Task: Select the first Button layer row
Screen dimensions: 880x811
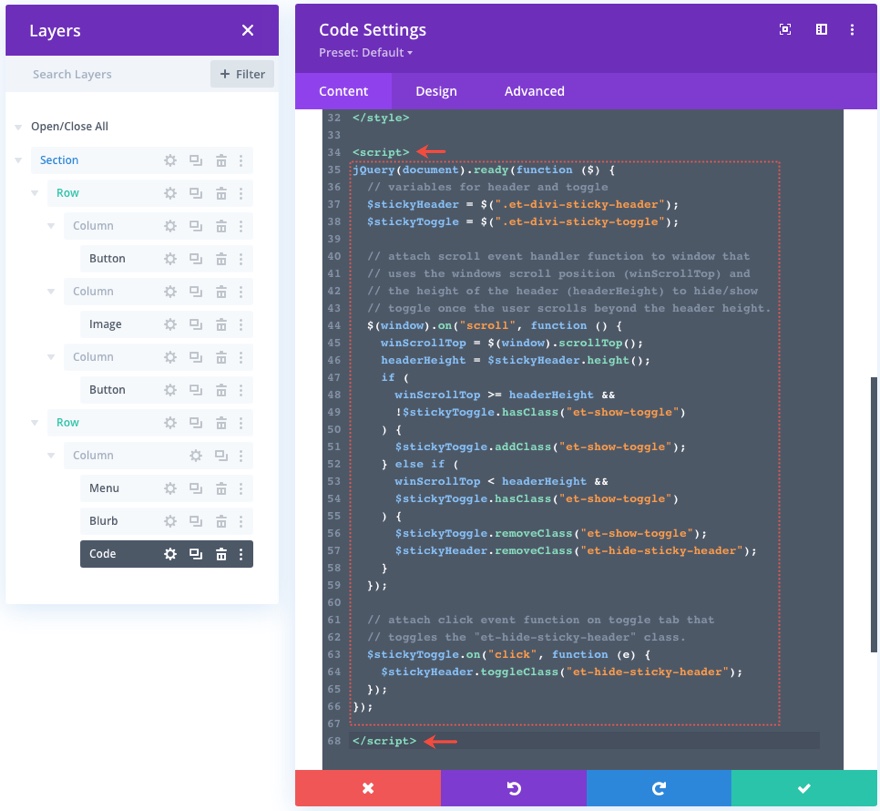Action: pos(166,259)
